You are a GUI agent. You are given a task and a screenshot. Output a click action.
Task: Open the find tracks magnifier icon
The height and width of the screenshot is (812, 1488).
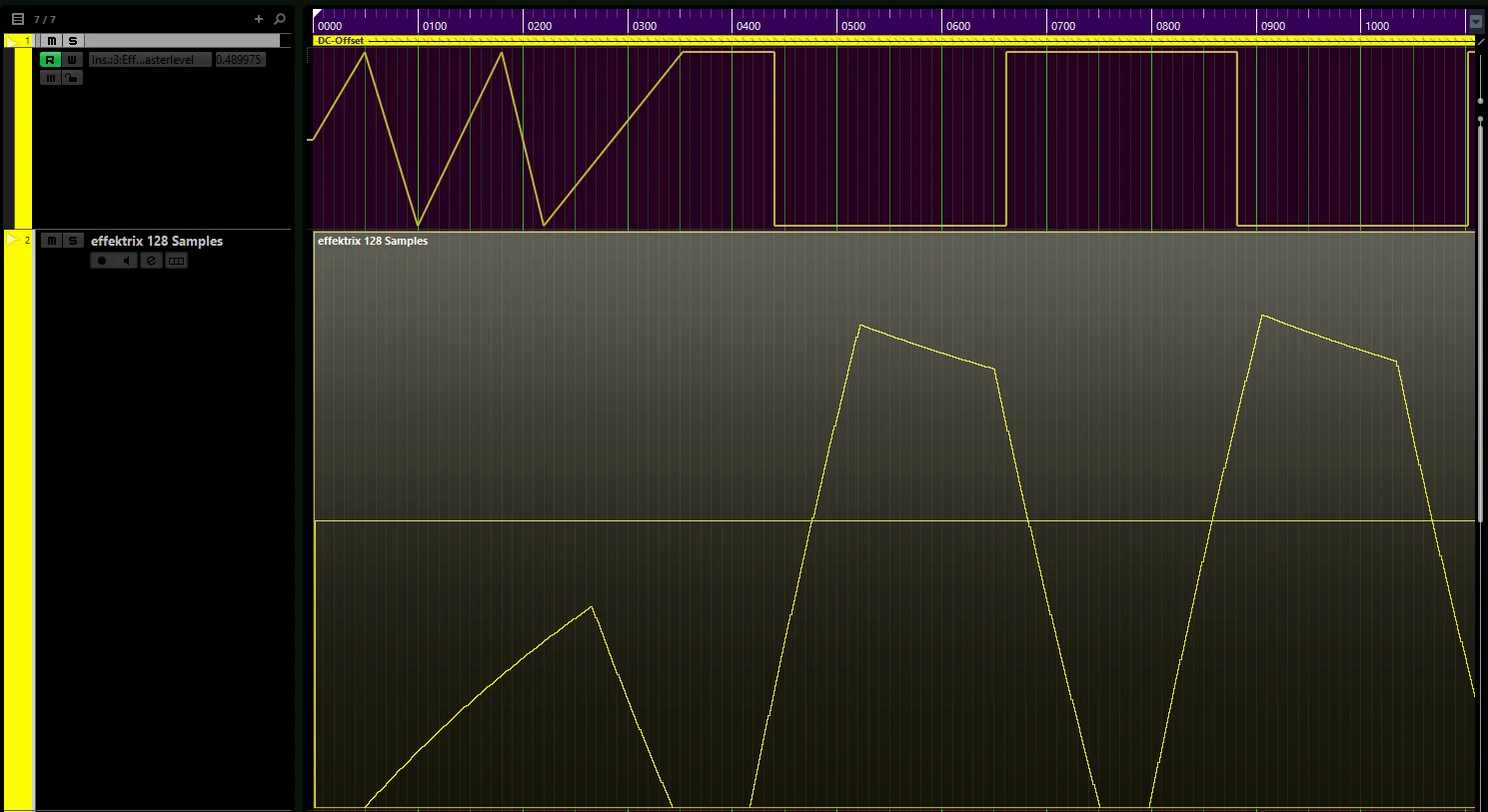(x=280, y=19)
